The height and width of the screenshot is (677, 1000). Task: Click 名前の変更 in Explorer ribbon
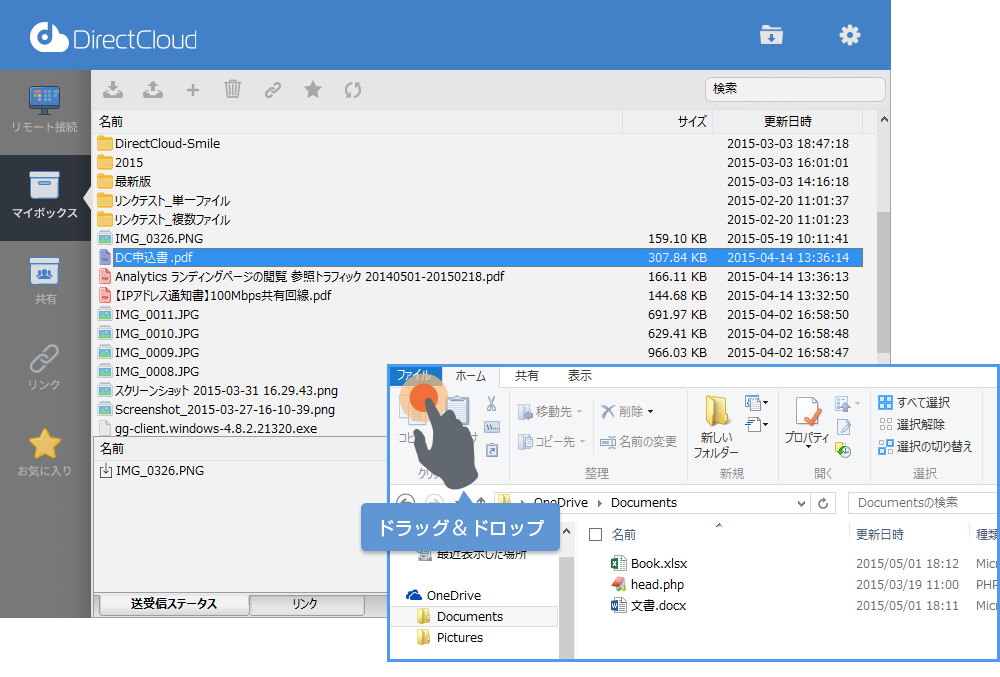pos(638,442)
